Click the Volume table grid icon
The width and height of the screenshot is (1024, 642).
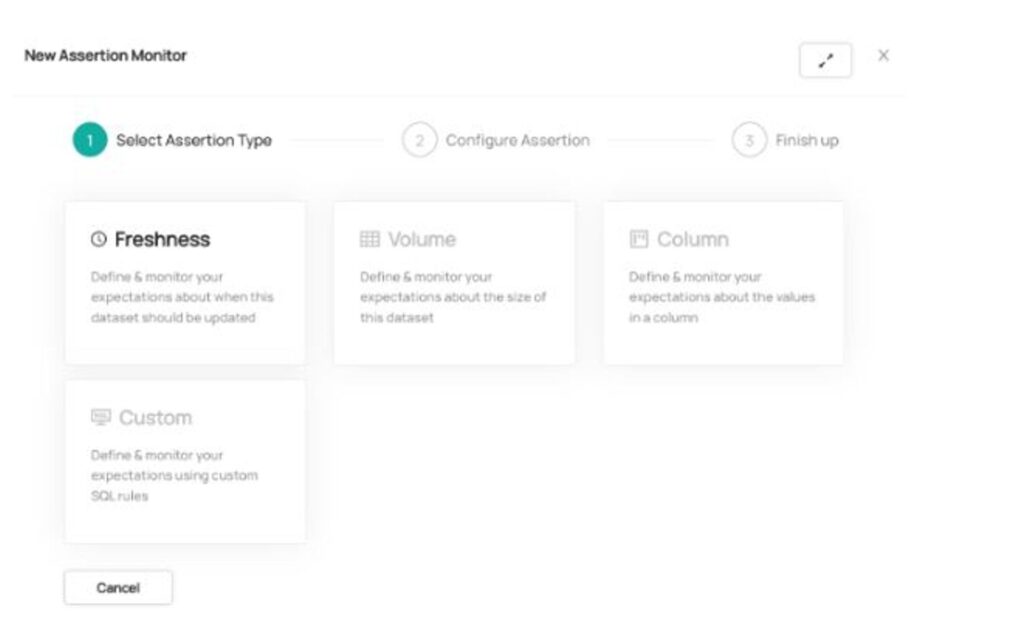pyautogui.click(x=370, y=240)
